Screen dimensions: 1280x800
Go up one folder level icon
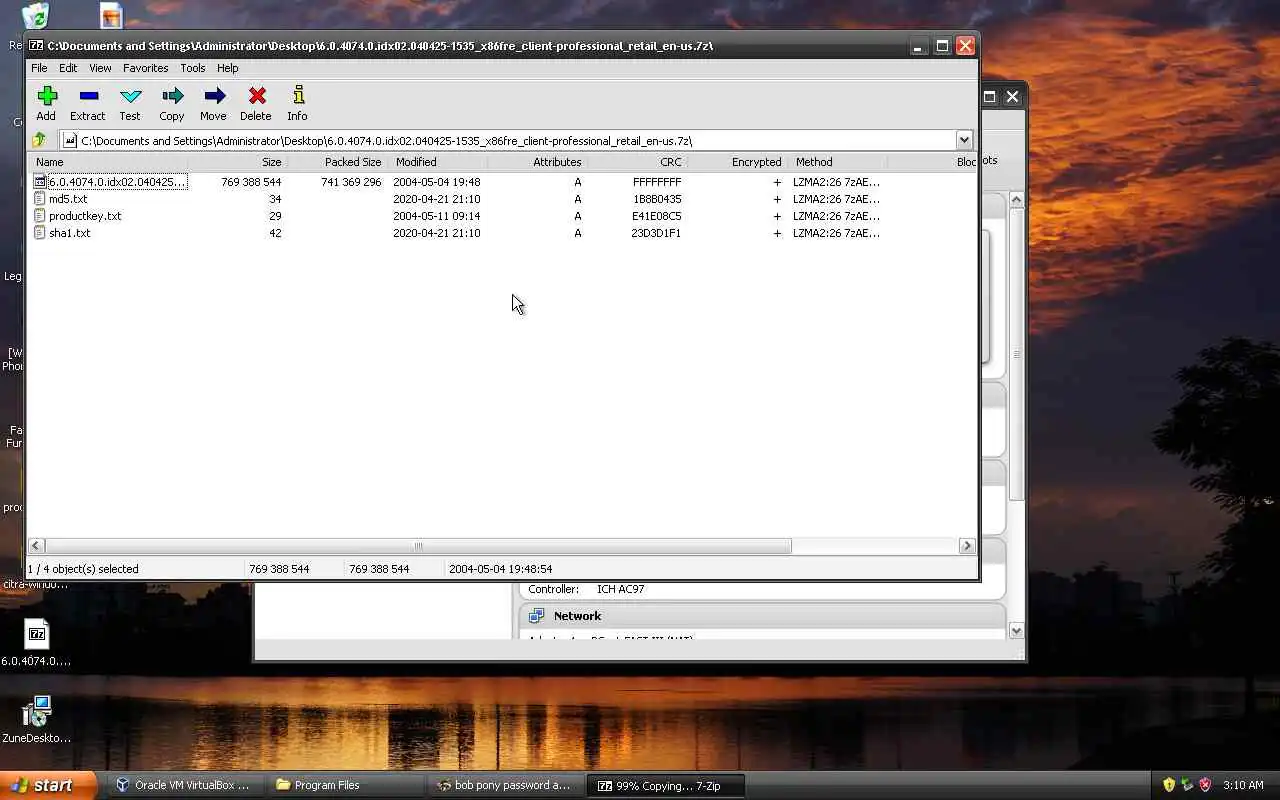pyautogui.click(x=39, y=140)
